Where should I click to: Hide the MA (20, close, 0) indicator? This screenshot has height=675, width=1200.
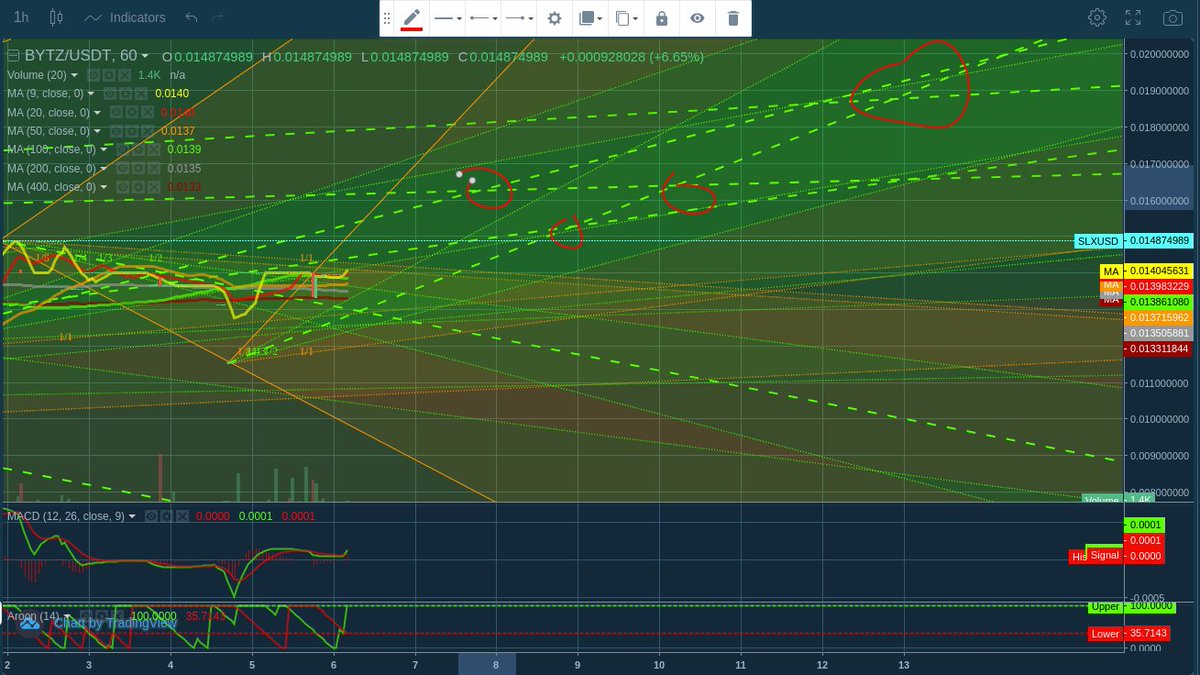point(116,112)
